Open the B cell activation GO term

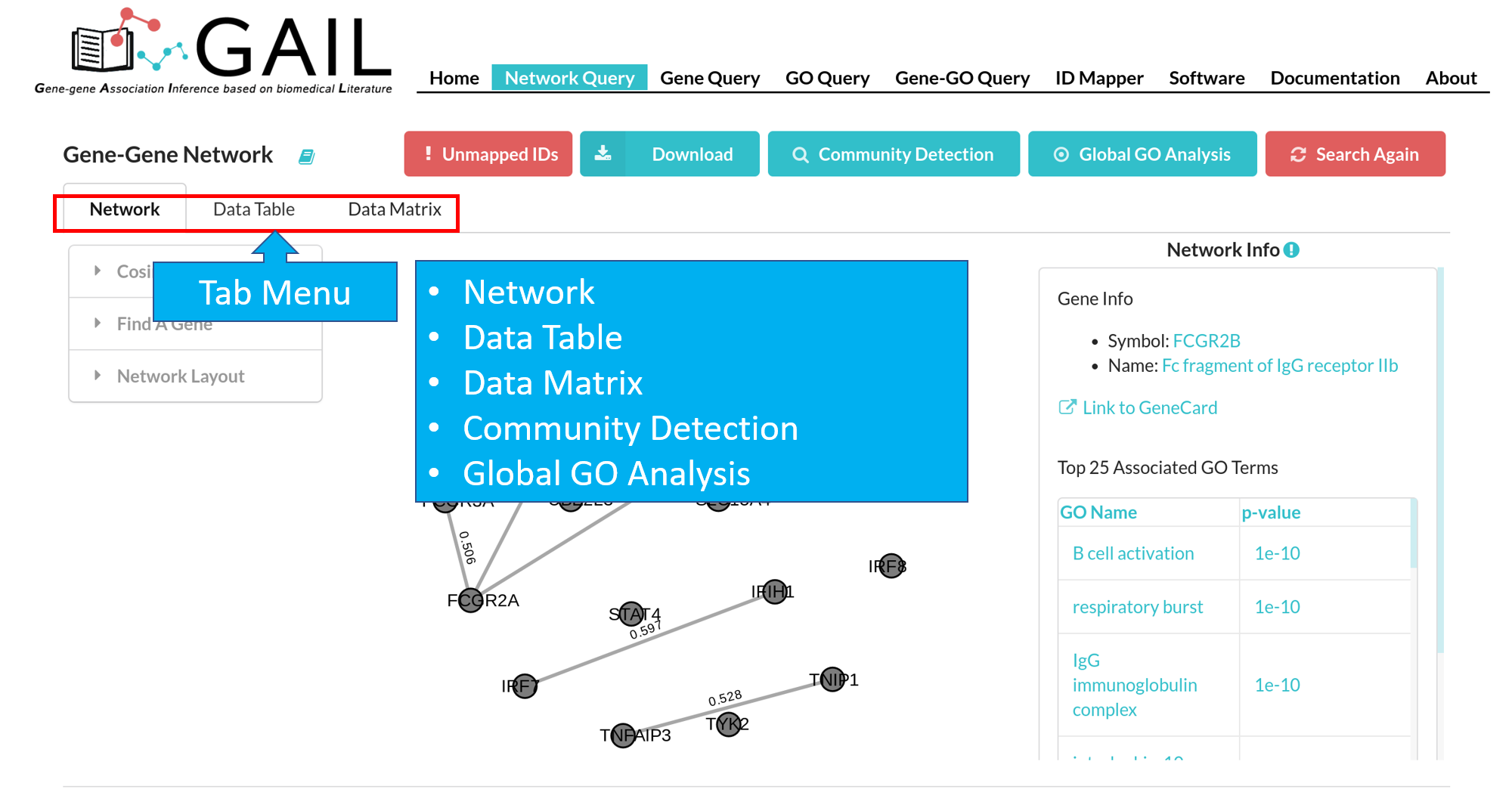point(1133,553)
